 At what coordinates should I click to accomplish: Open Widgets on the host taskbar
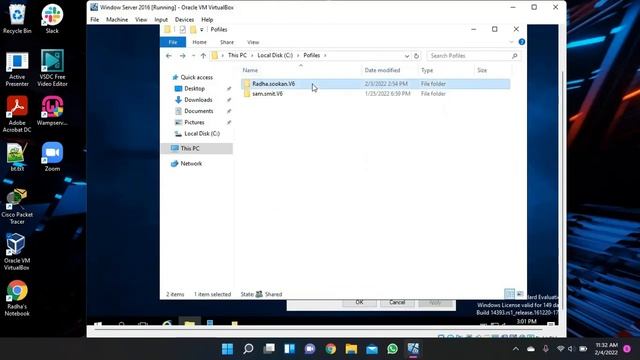coord(289,349)
